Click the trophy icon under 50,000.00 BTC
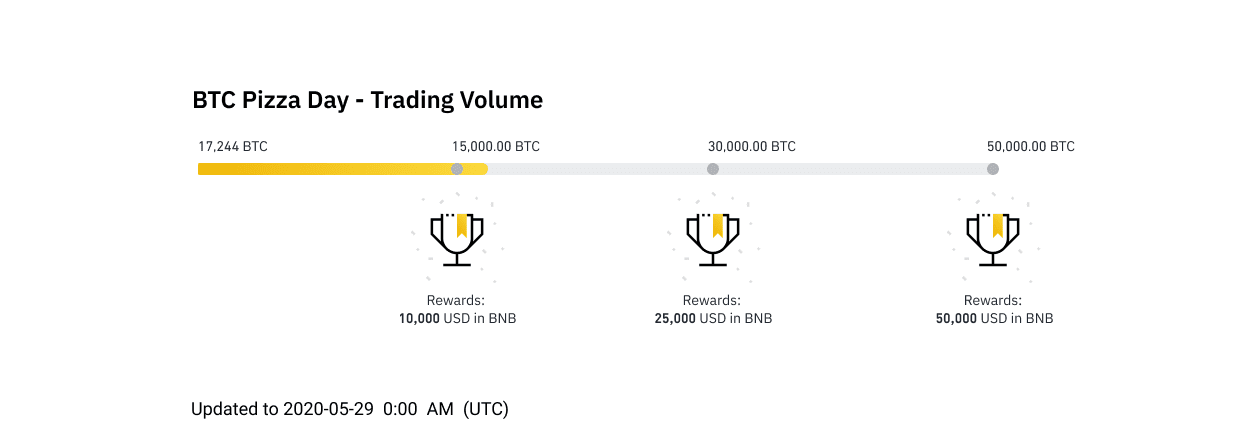1257x431 pixels. click(x=993, y=239)
